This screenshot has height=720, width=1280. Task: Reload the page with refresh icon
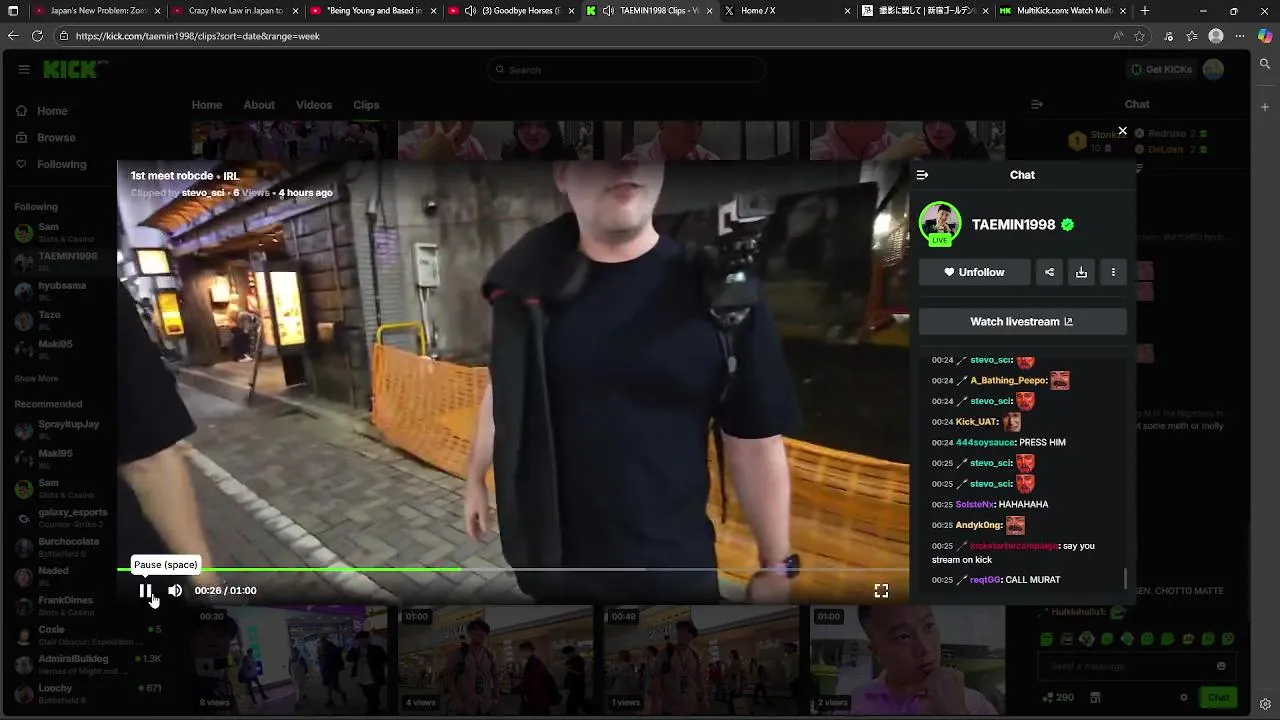[37, 36]
